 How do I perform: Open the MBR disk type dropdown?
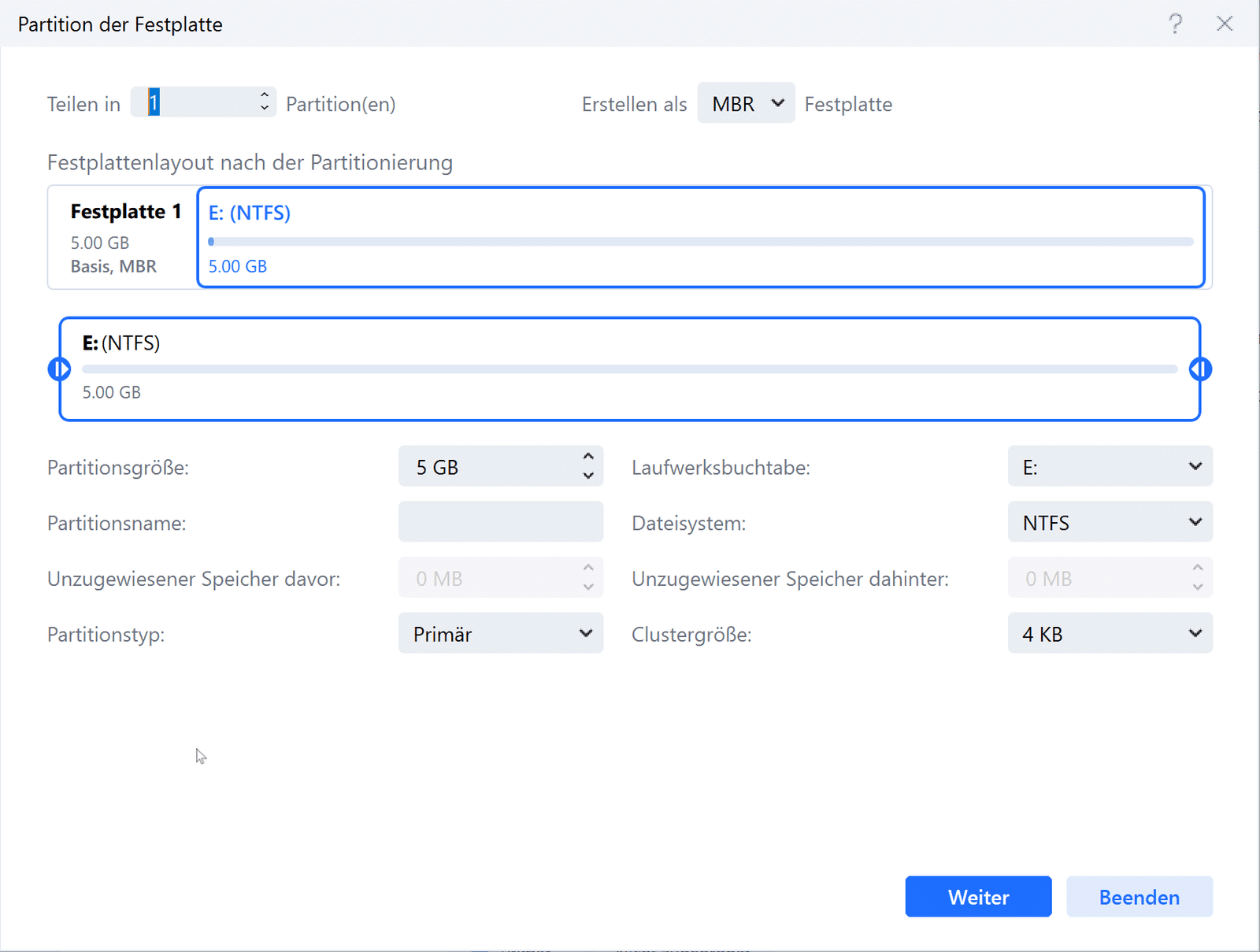745,102
